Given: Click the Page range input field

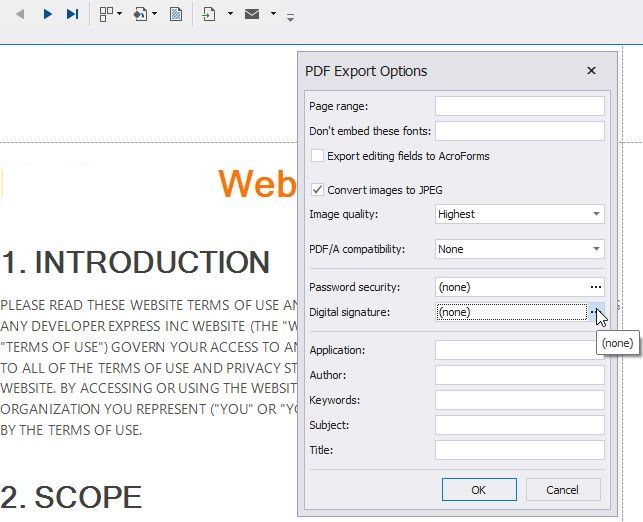Looking at the screenshot, I should tap(519, 106).
